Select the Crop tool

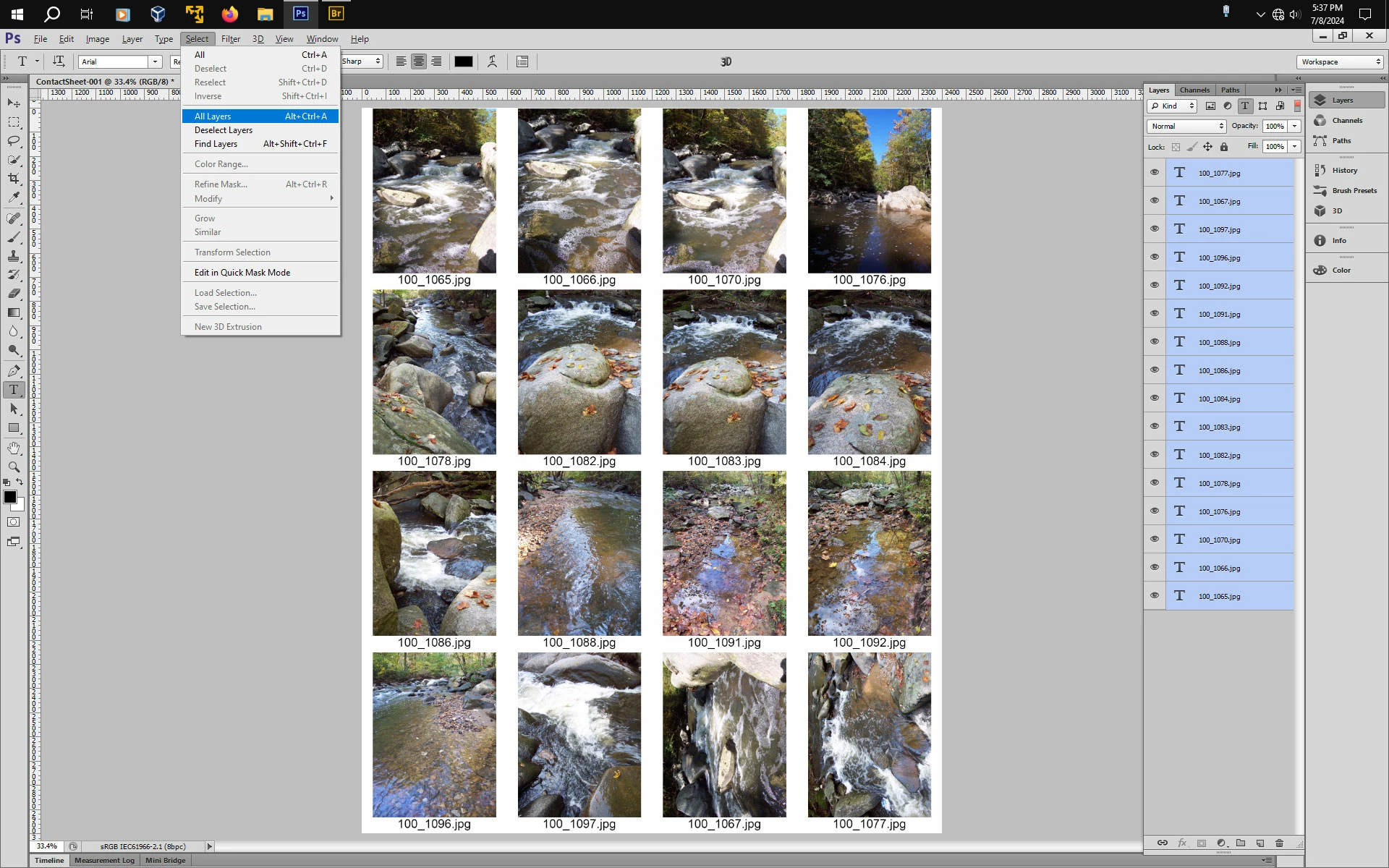14,178
